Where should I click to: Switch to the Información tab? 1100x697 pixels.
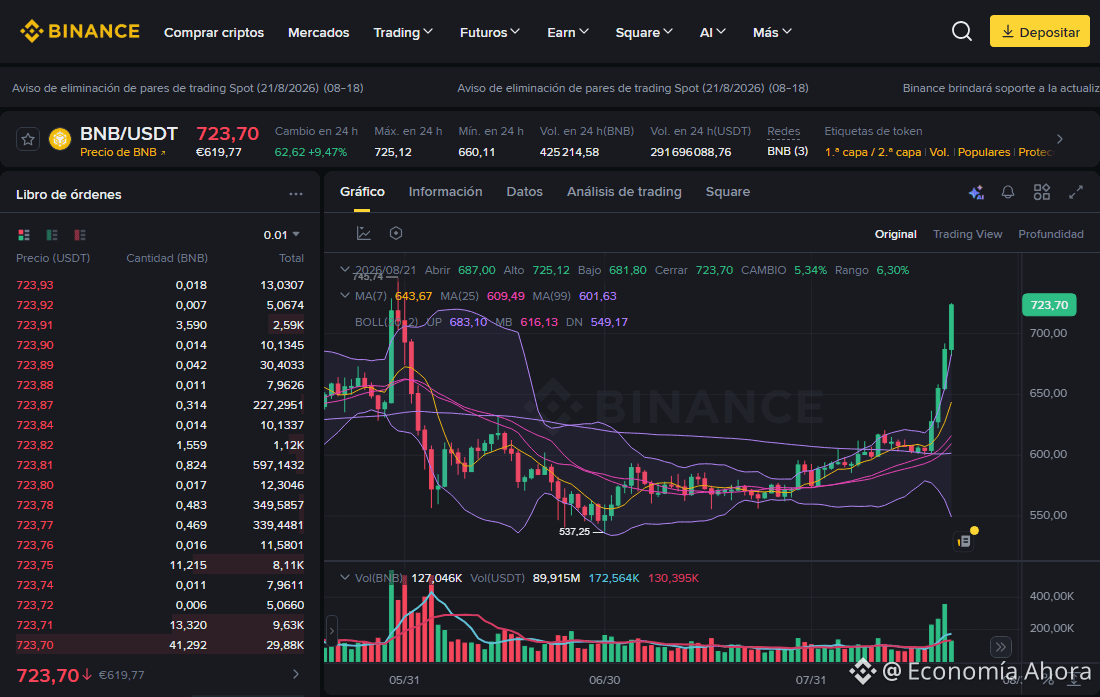tap(445, 191)
